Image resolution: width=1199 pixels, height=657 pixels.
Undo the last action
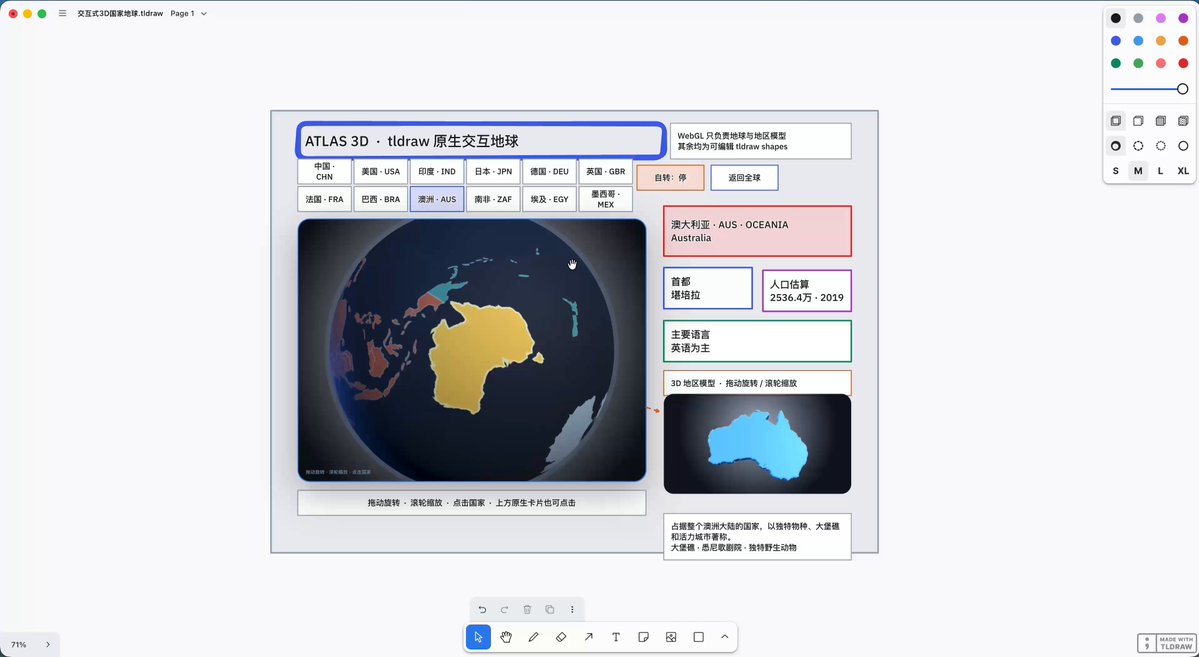(482, 610)
